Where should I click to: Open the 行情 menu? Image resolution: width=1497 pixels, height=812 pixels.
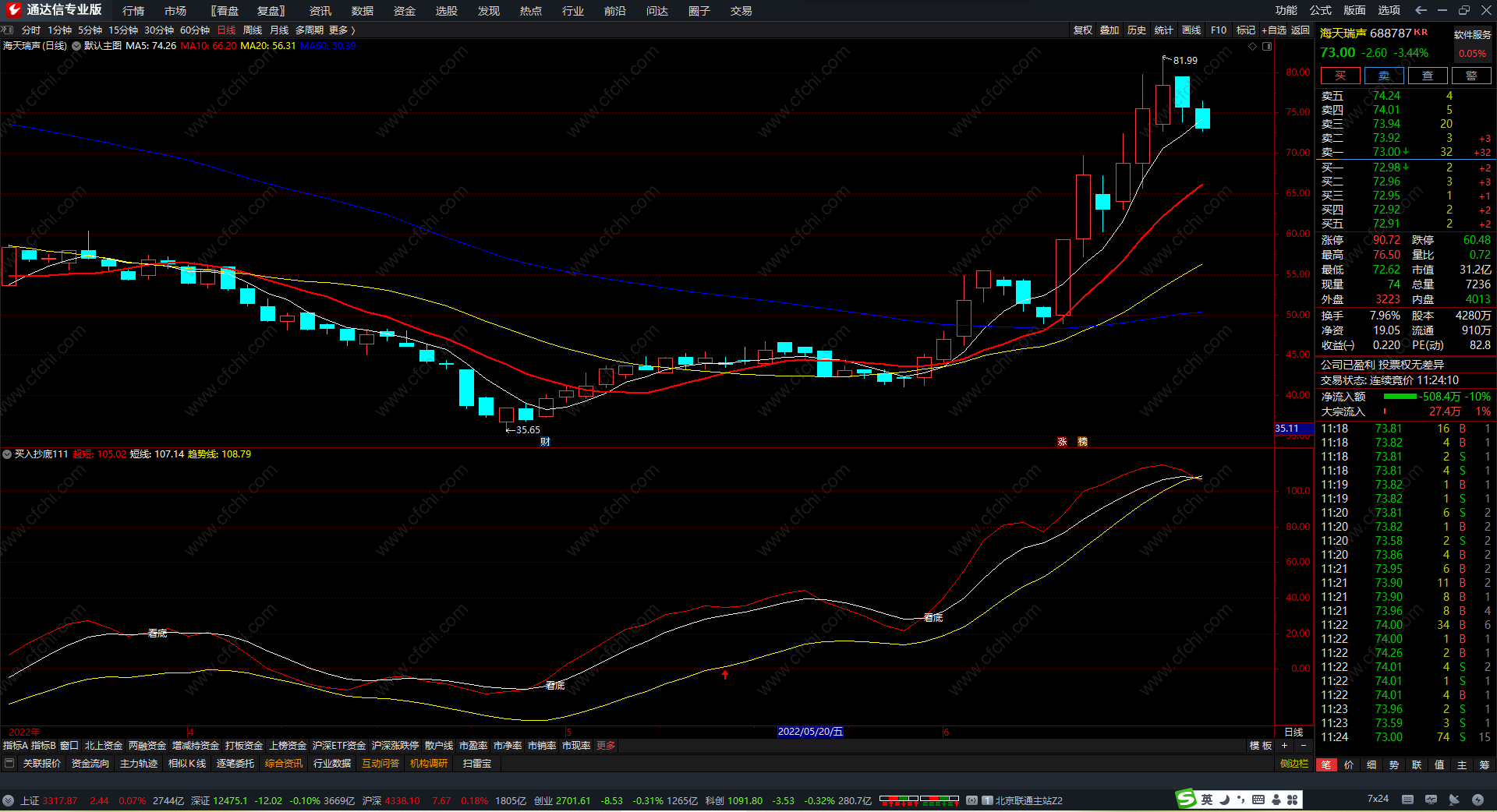(133, 11)
